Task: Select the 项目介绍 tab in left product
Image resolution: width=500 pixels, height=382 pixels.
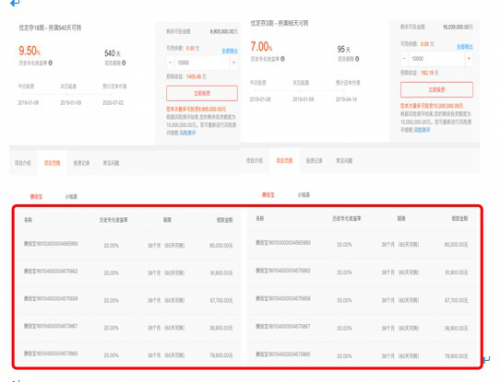Action: 23,163
